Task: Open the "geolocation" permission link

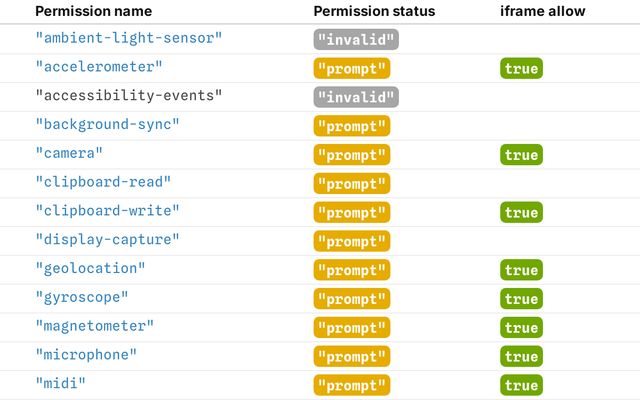Action: (90, 269)
